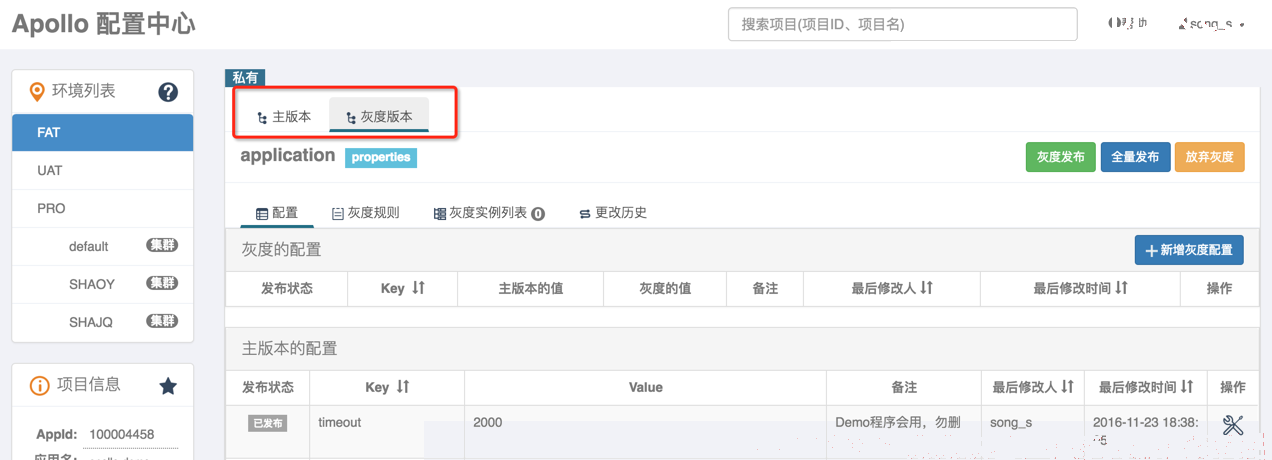
Task: Click the 主版本的配置 section heading
Action: (290, 349)
